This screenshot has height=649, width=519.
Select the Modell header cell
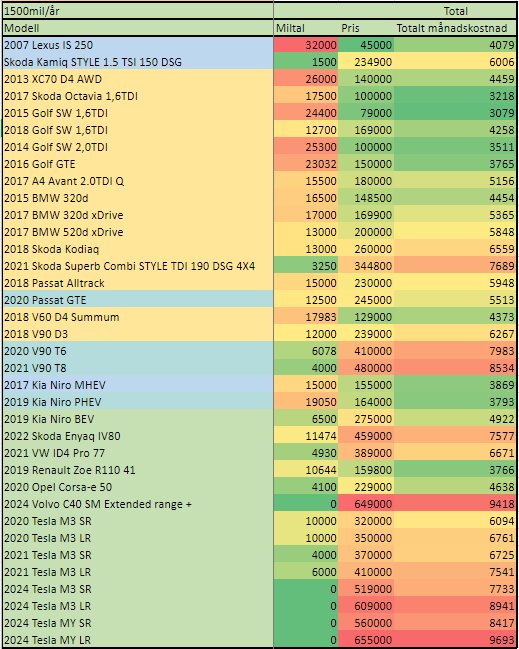pos(138,28)
